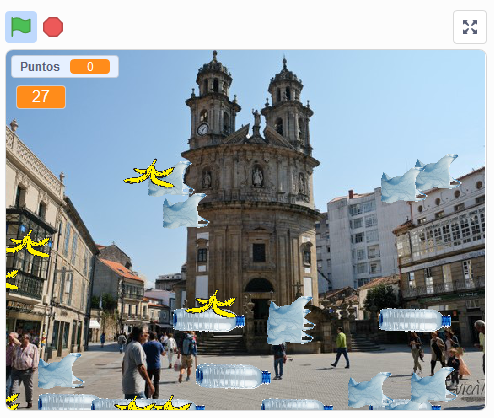494x418 pixels.
Task: Click plastic bag below banana near church
Action: tap(185, 211)
